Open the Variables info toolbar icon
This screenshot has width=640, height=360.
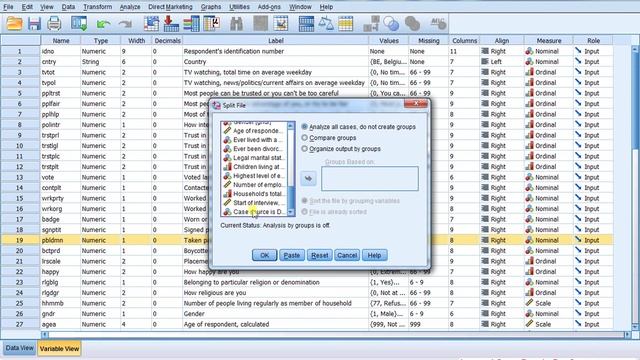(x=191, y=24)
